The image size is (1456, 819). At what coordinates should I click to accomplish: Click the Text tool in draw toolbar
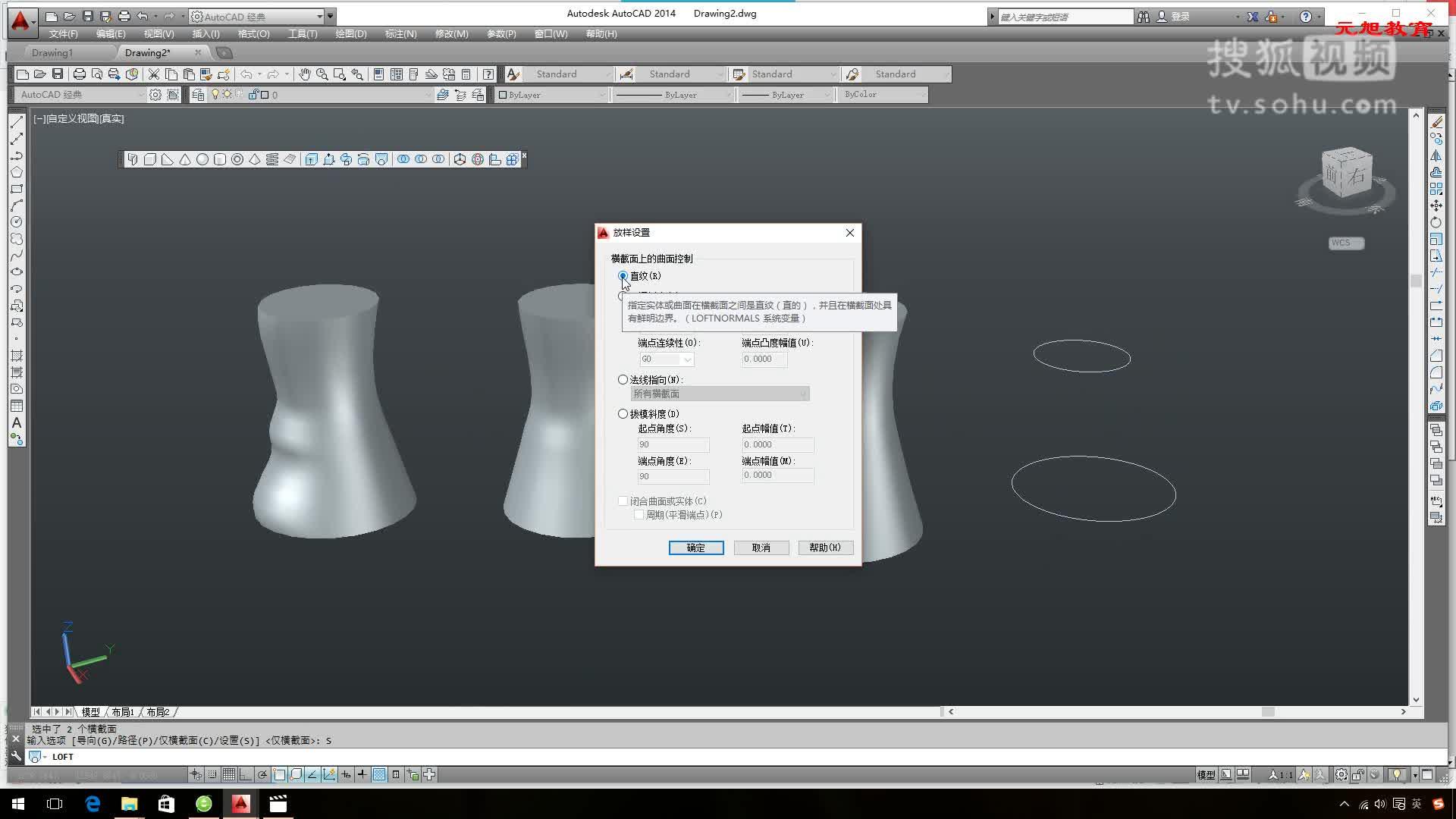[x=17, y=422]
